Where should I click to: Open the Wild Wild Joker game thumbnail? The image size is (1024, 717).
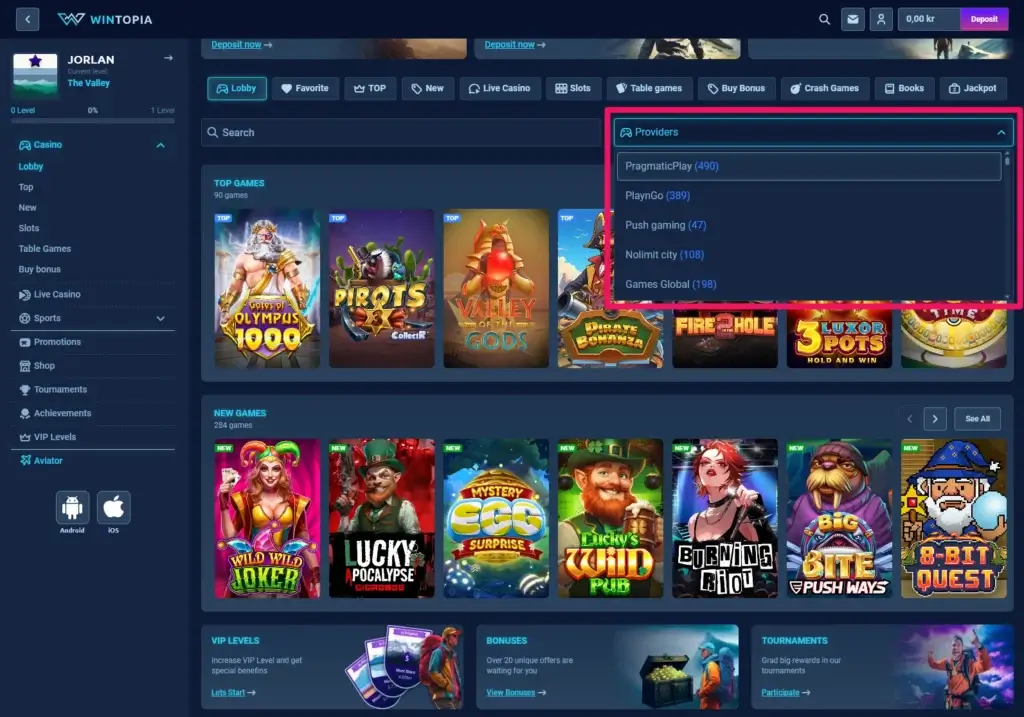point(267,518)
